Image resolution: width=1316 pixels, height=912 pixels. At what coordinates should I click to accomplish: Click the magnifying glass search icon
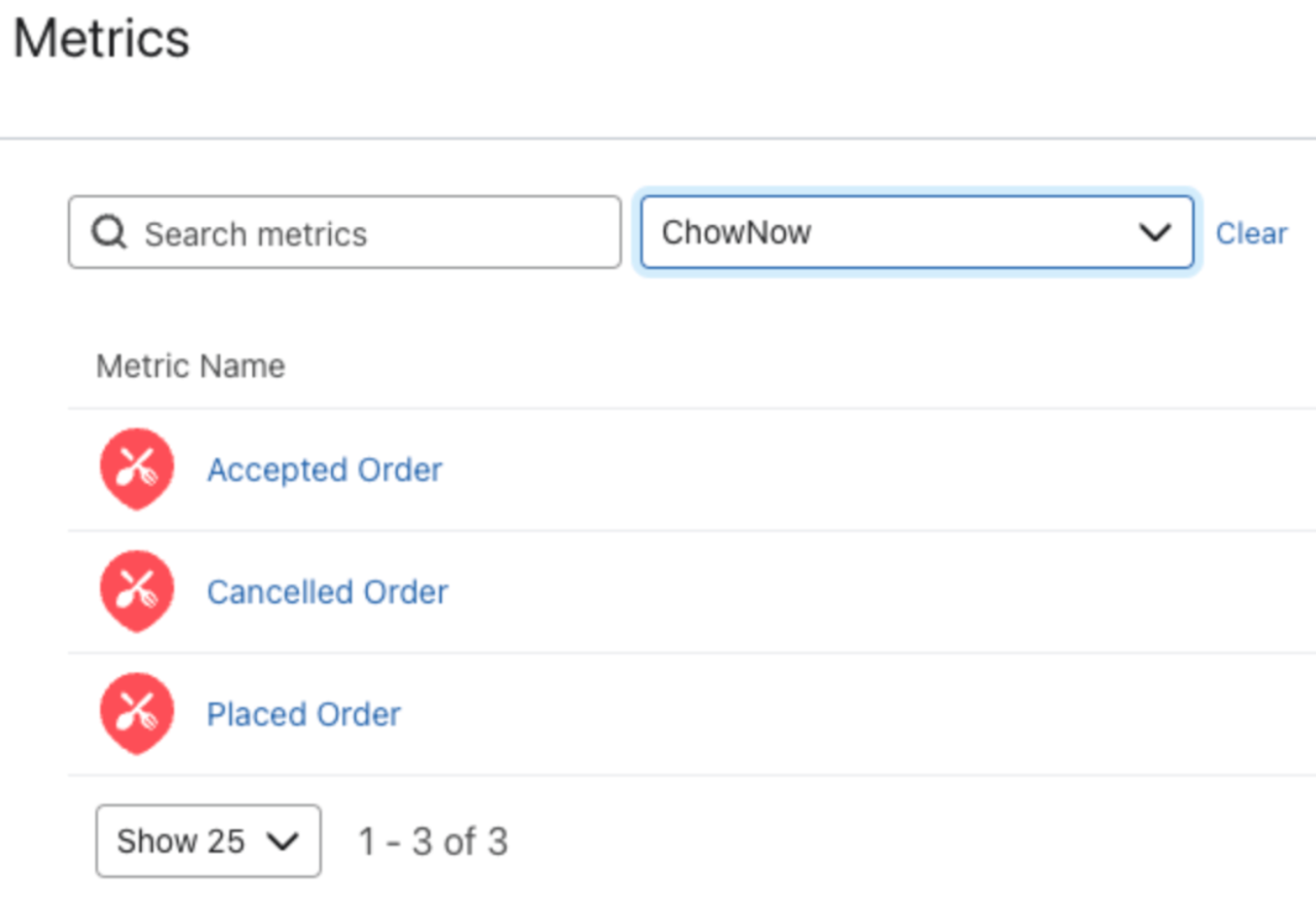coord(109,233)
